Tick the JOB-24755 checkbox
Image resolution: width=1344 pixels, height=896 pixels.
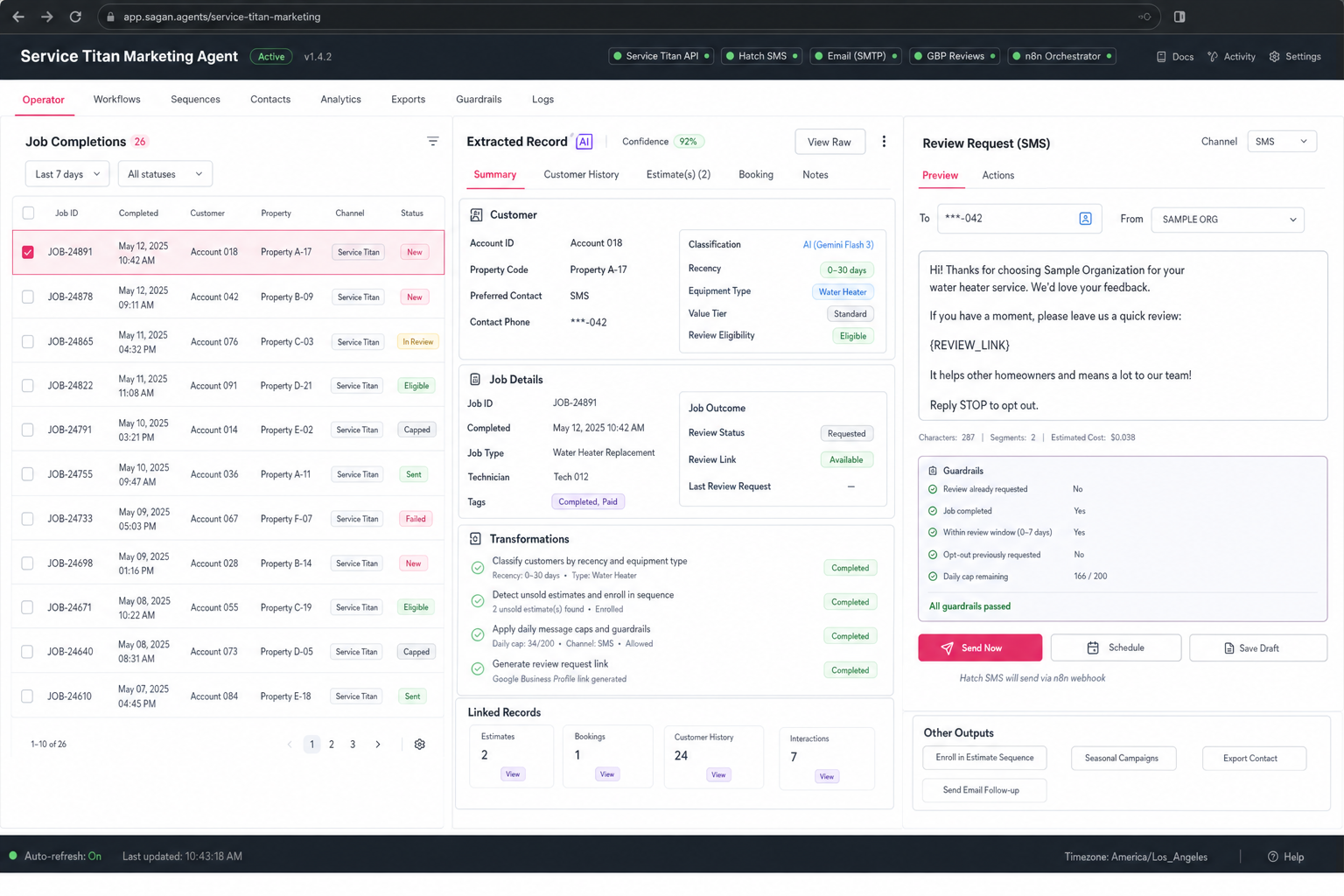(x=28, y=474)
